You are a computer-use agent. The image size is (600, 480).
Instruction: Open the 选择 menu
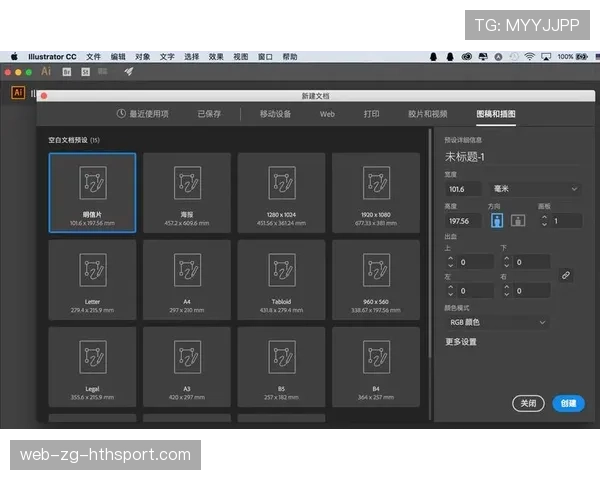191,57
